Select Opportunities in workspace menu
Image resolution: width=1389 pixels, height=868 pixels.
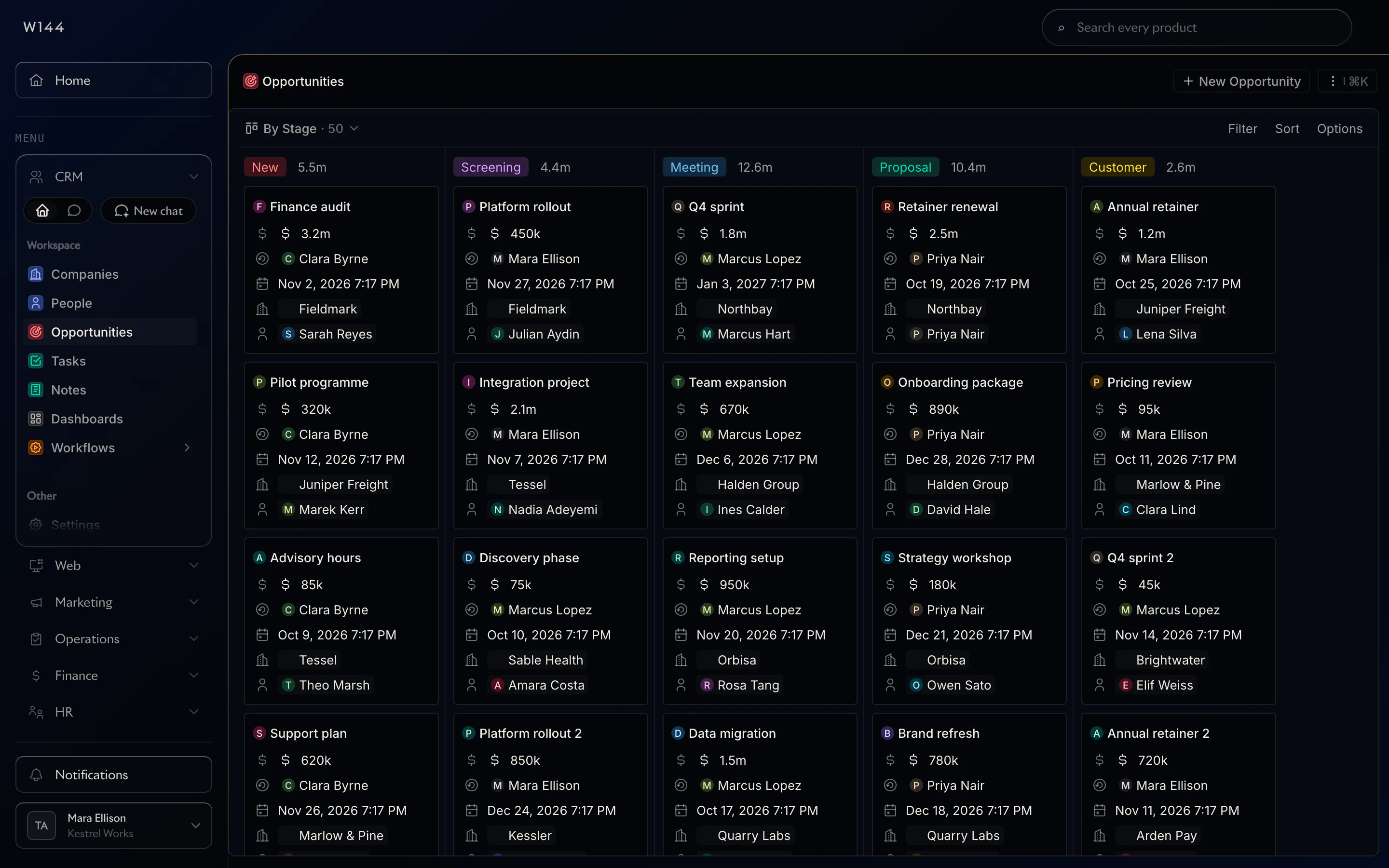[110, 332]
